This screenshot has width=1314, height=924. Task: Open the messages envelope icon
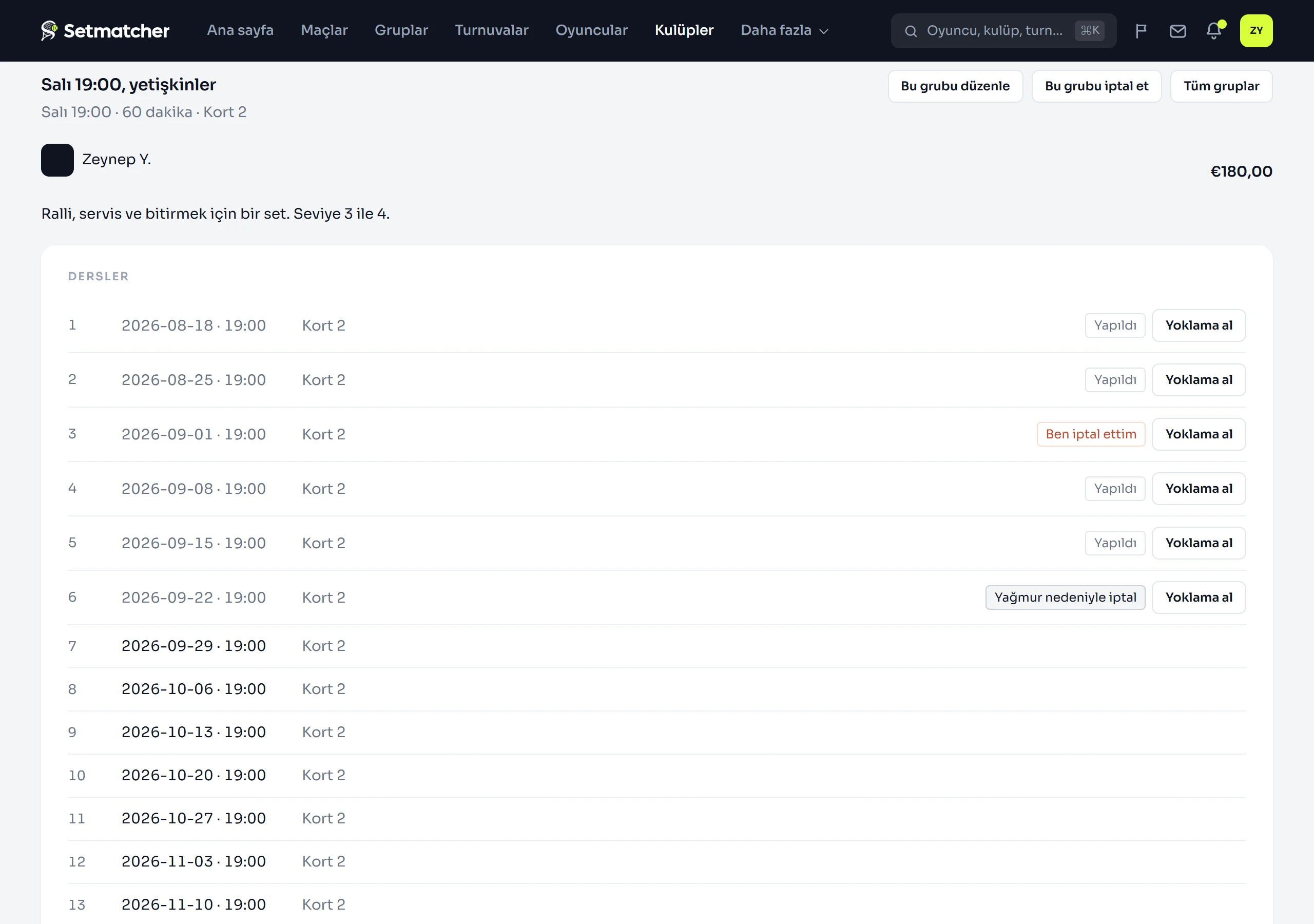(x=1177, y=31)
